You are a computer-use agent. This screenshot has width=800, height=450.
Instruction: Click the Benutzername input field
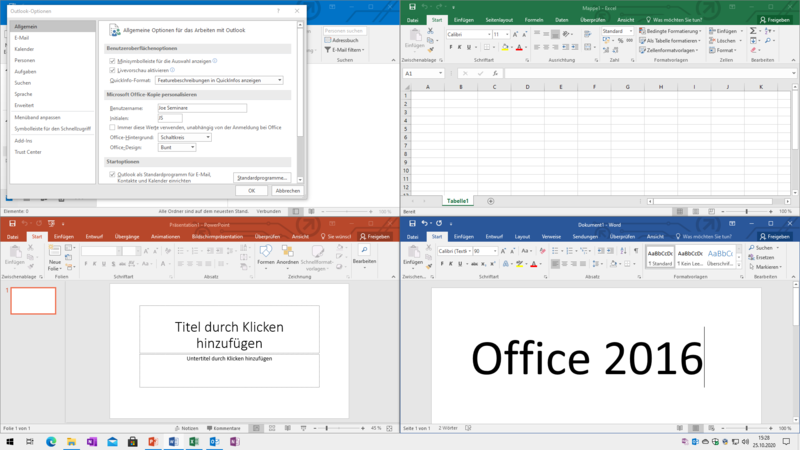(x=202, y=108)
